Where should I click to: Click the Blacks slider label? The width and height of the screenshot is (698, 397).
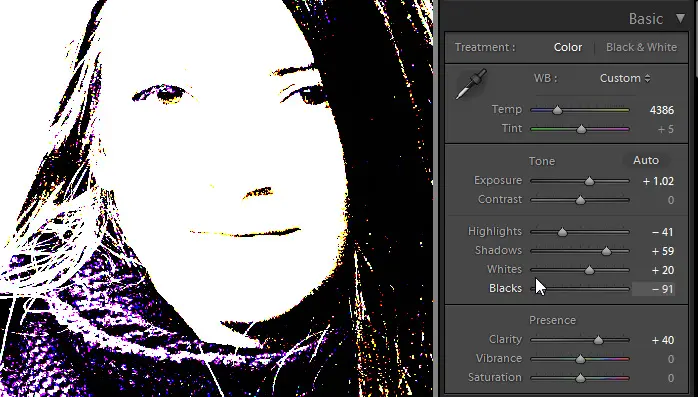click(x=505, y=288)
